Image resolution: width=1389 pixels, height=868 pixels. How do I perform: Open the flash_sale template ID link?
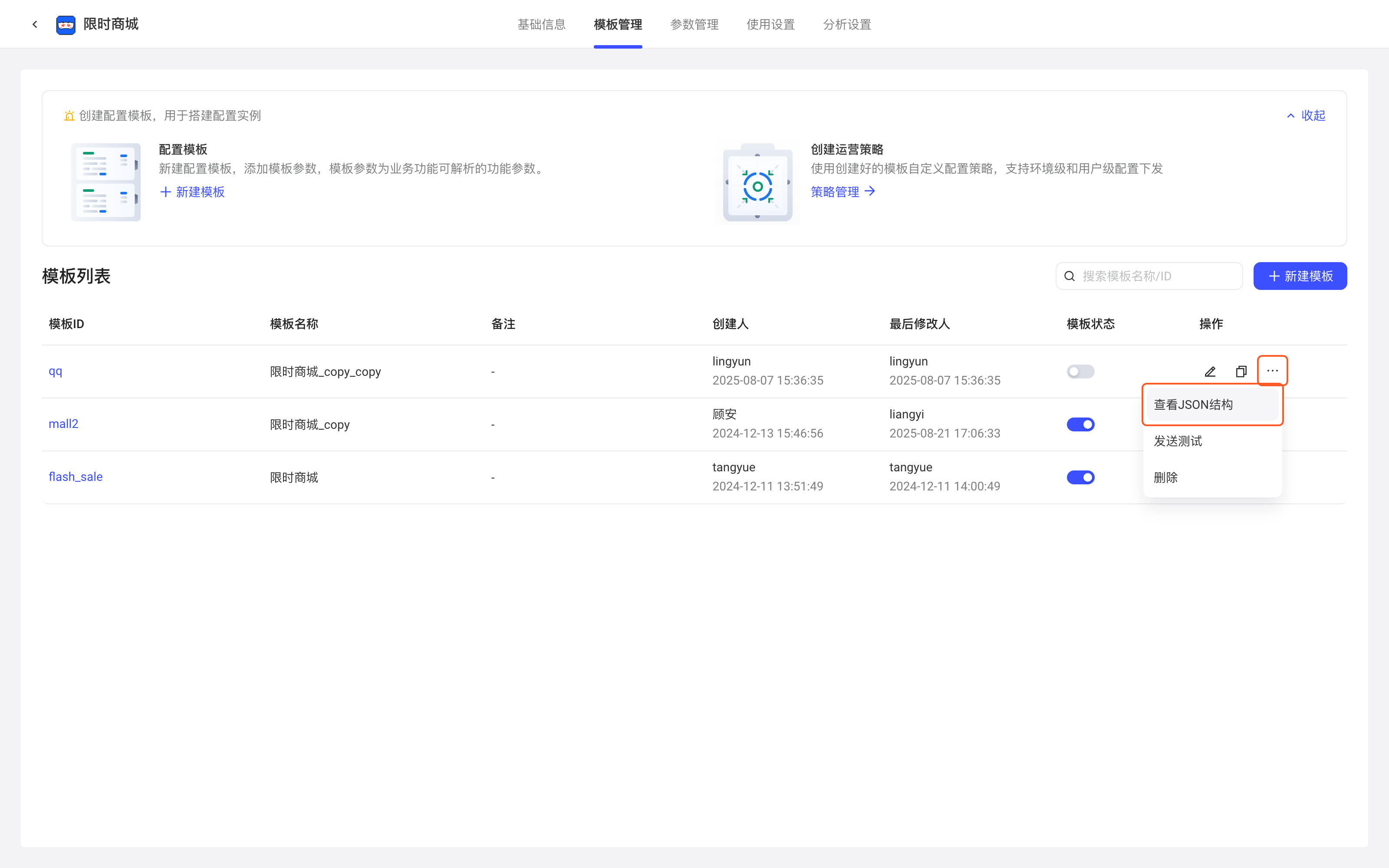click(x=75, y=477)
